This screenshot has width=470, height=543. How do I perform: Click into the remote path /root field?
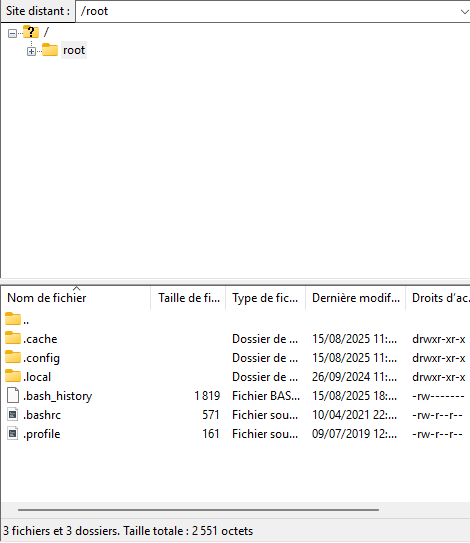267,11
